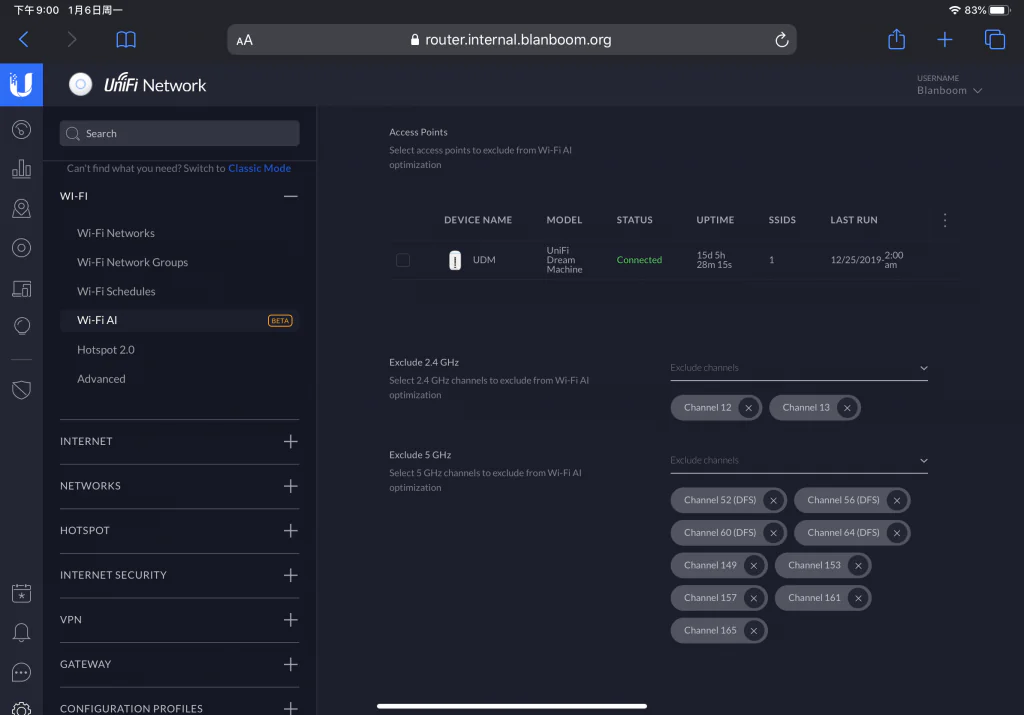The image size is (1024, 715).
Task: Sort table by LAST RUN header
Action: [x=854, y=220]
